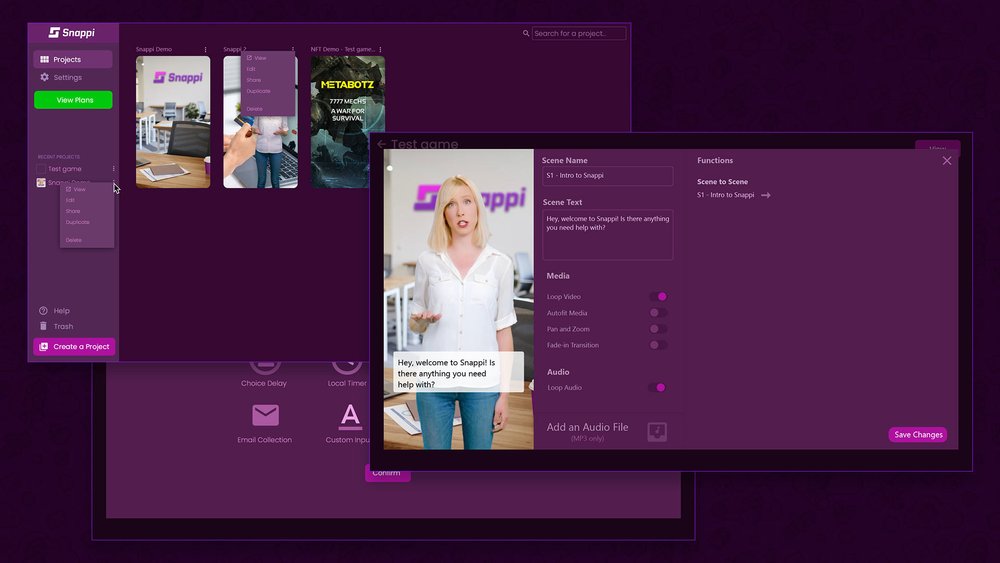The height and width of the screenshot is (563, 1000).
Task: Edit the Scene Text box
Action: pyautogui.click(x=607, y=235)
